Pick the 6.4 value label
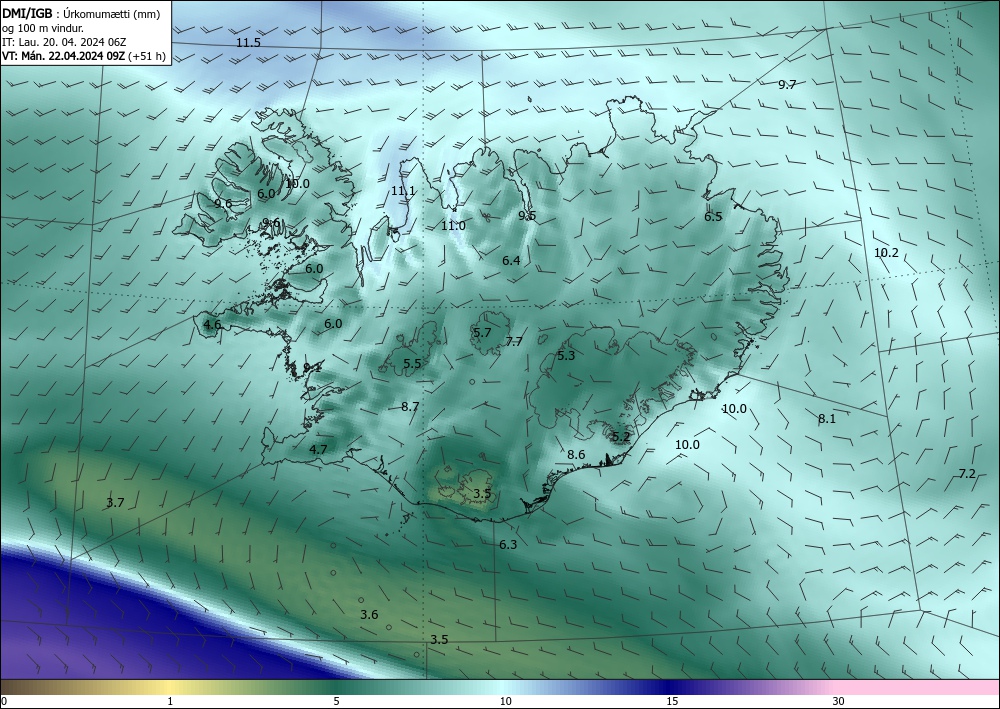The width and height of the screenshot is (1000, 709). pyautogui.click(x=511, y=260)
